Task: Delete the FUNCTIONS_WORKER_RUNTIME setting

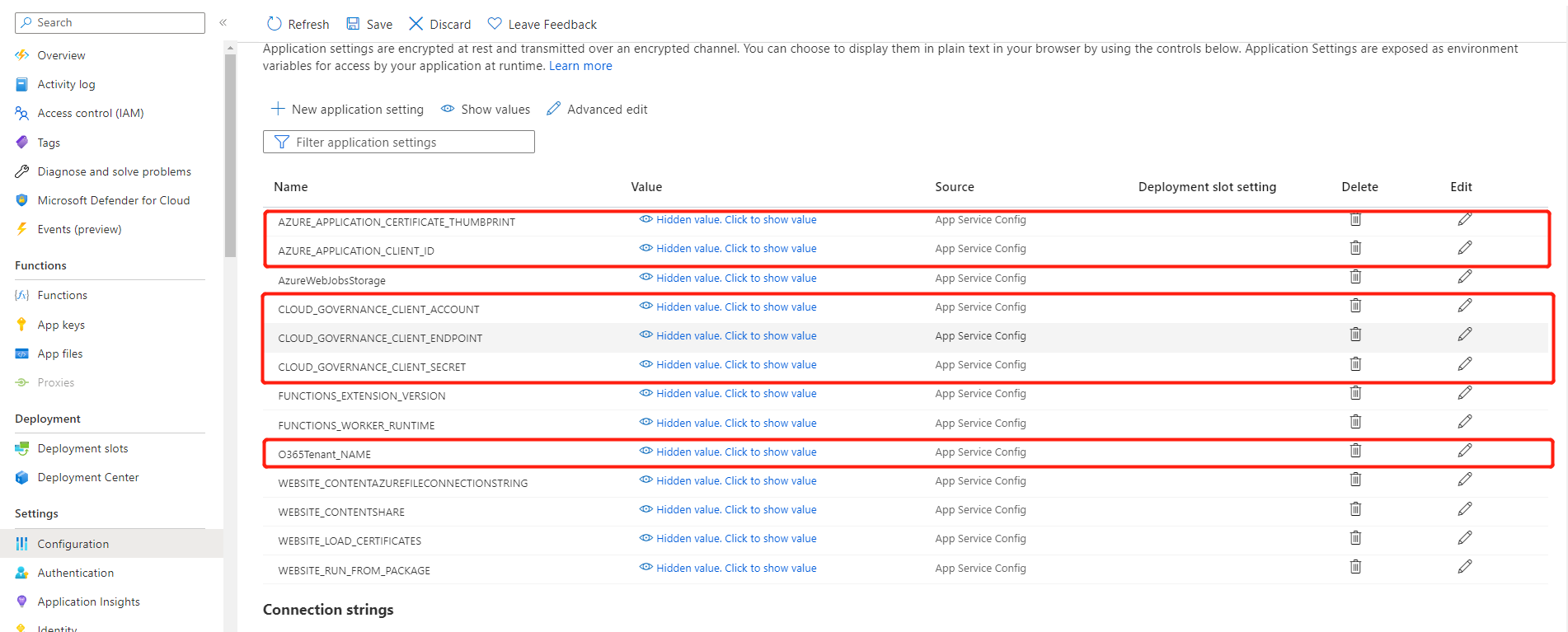Action: click(1355, 422)
